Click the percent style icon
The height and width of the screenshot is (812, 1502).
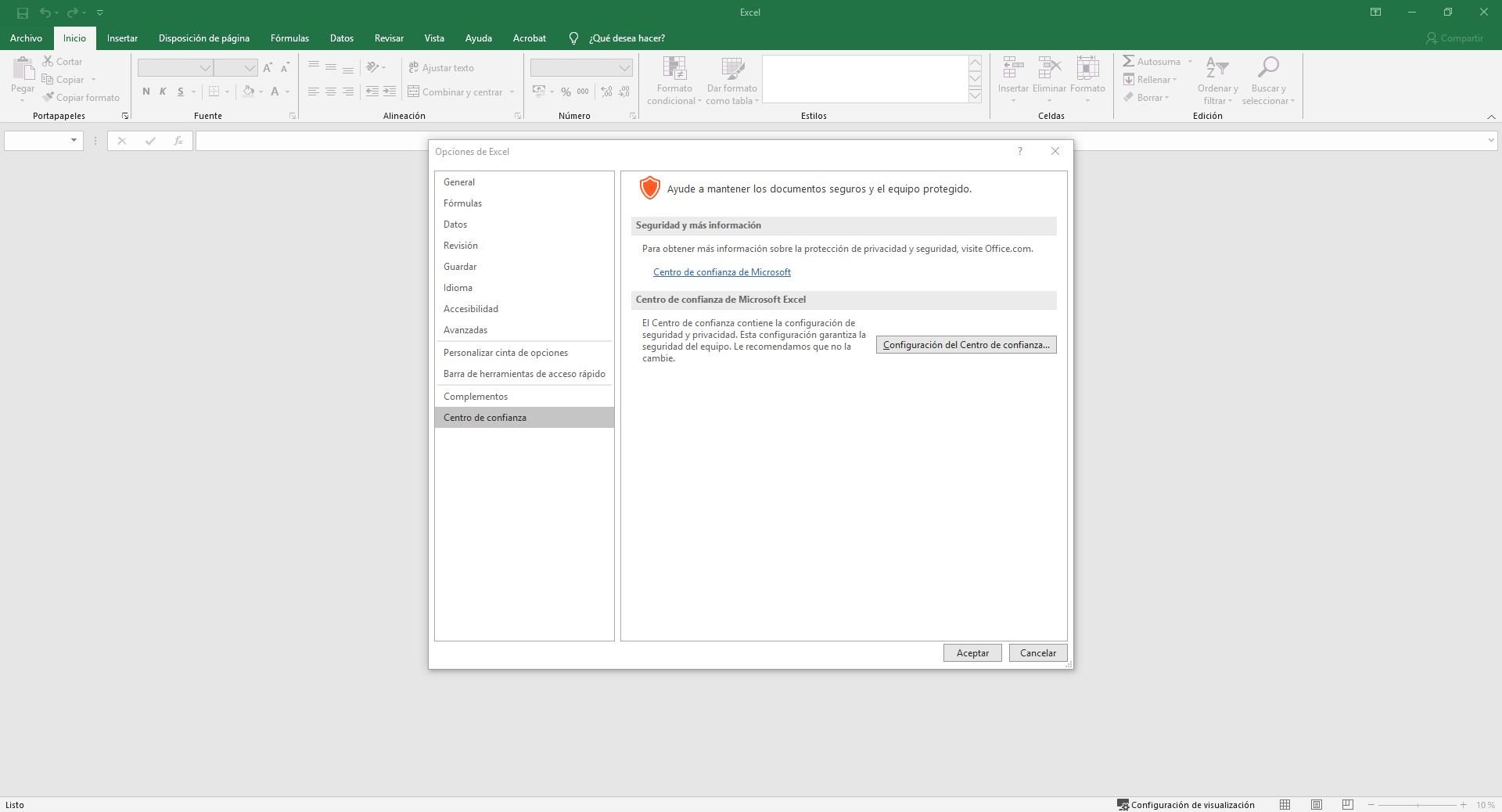point(566,92)
